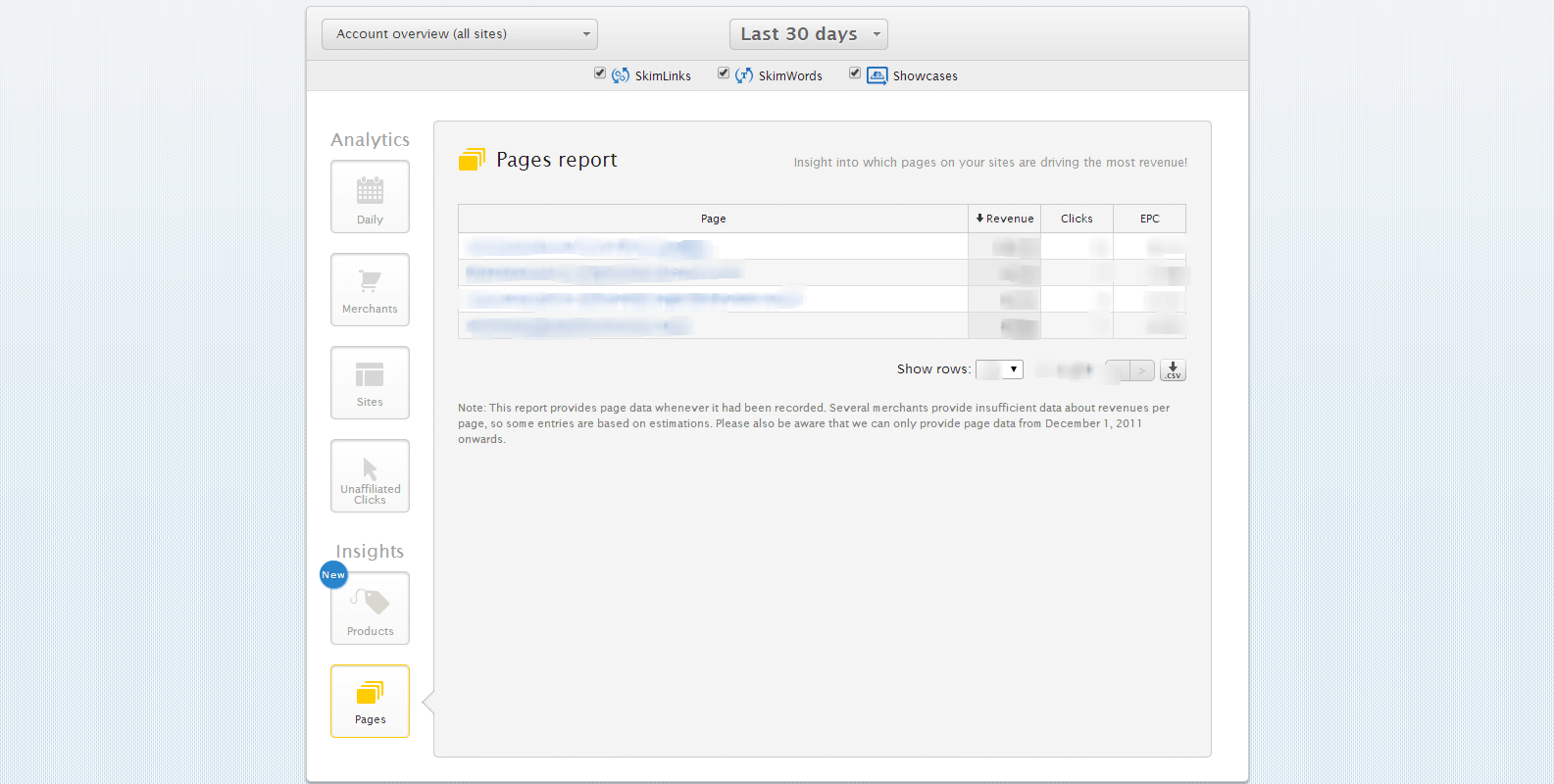Viewport: 1554px width, 784px height.
Task: Click the Page column header
Action: coord(713,219)
